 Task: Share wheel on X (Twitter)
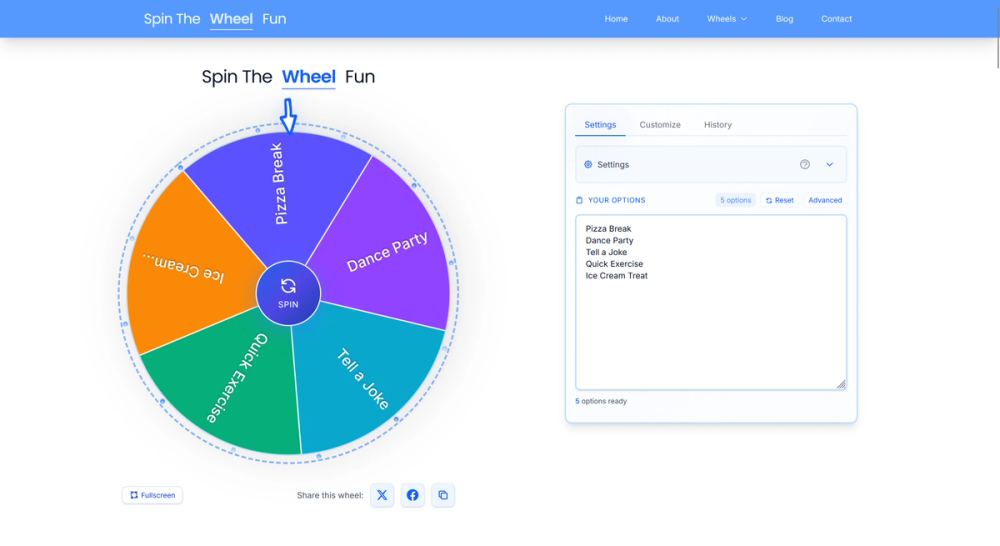click(x=382, y=495)
